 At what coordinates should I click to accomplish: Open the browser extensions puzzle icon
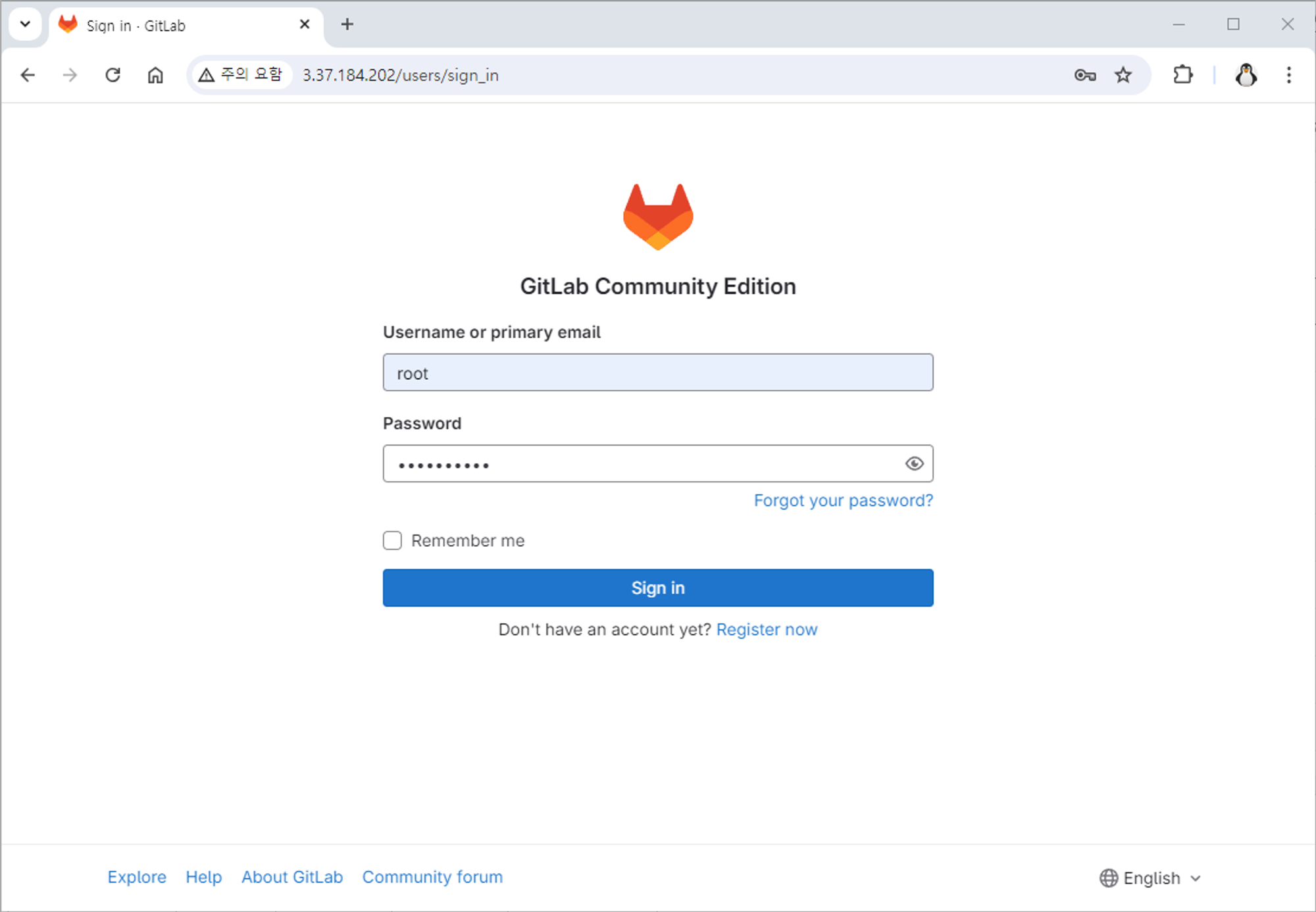[1182, 75]
